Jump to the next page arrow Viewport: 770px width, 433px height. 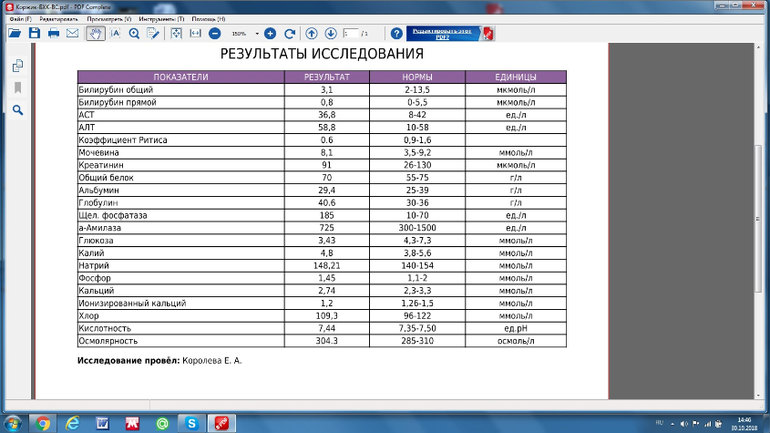331,34
